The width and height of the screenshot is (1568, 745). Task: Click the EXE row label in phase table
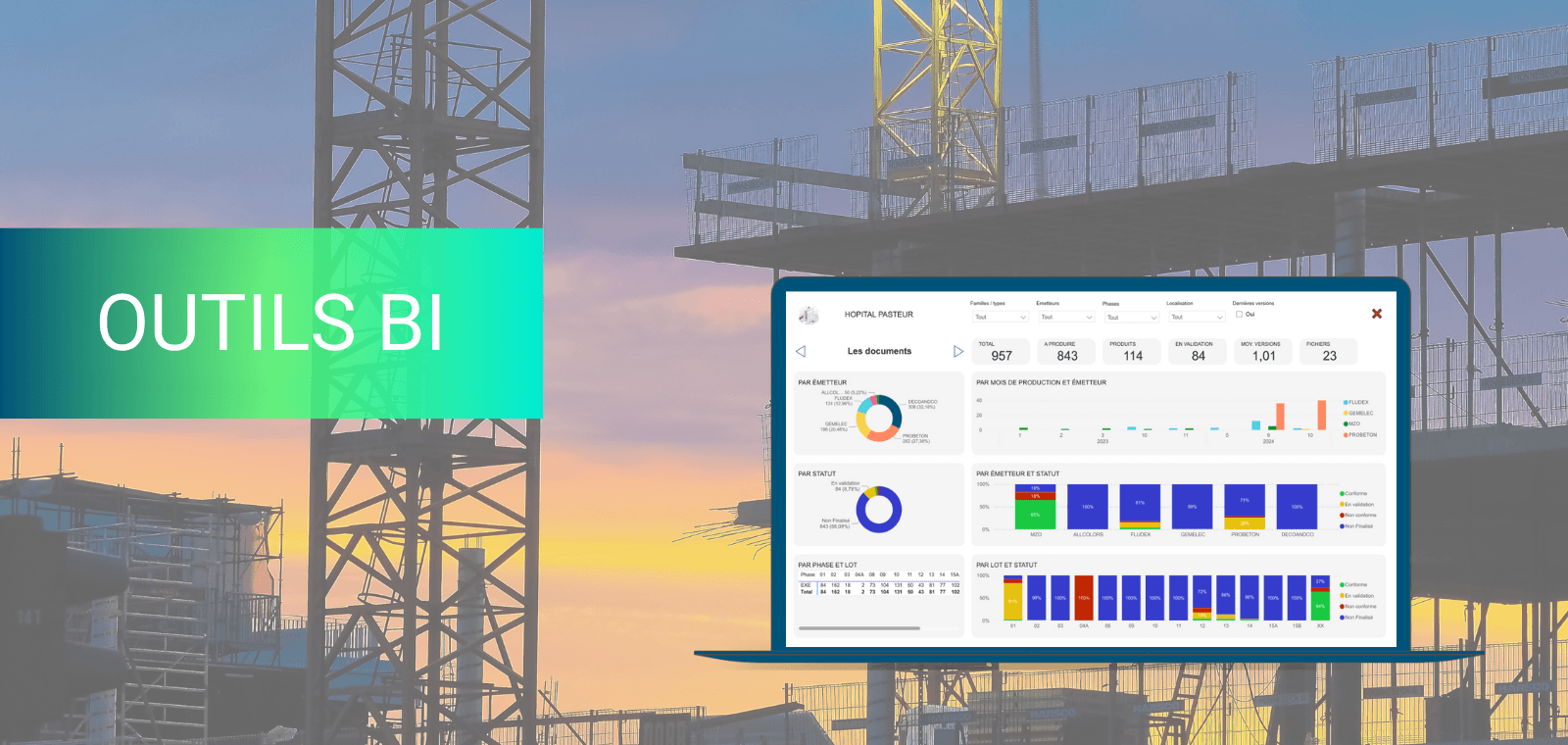pos(806,585)
